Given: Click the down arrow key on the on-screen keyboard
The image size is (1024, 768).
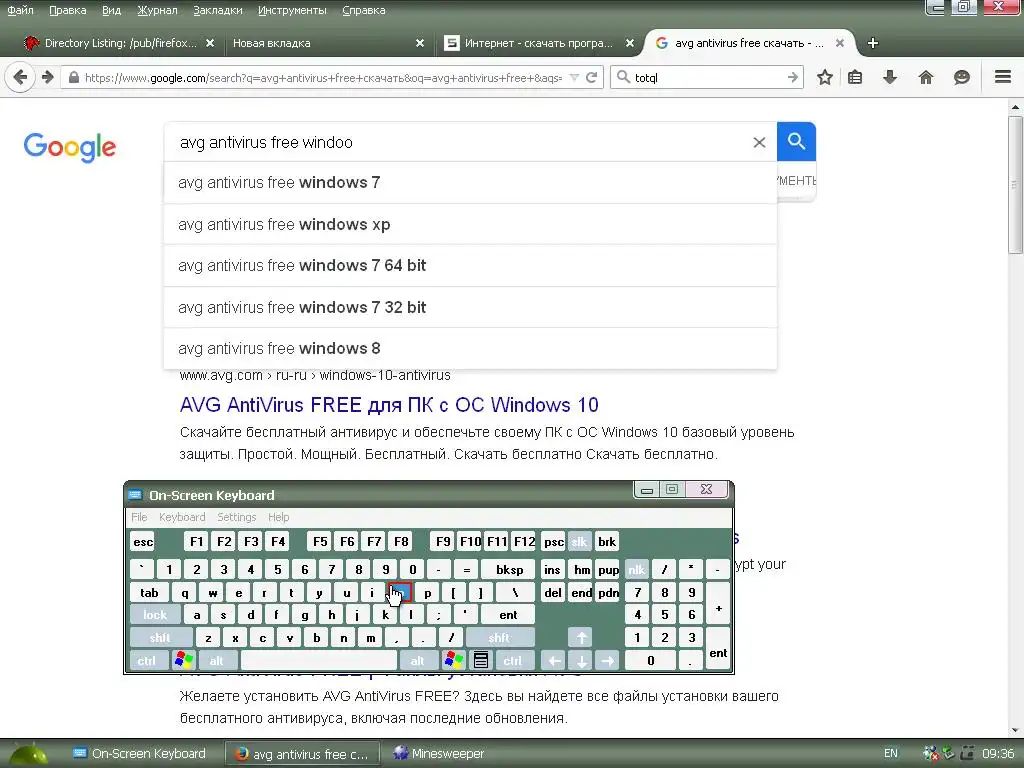Looking at the screenshot, I should click(x=581, y=660).
